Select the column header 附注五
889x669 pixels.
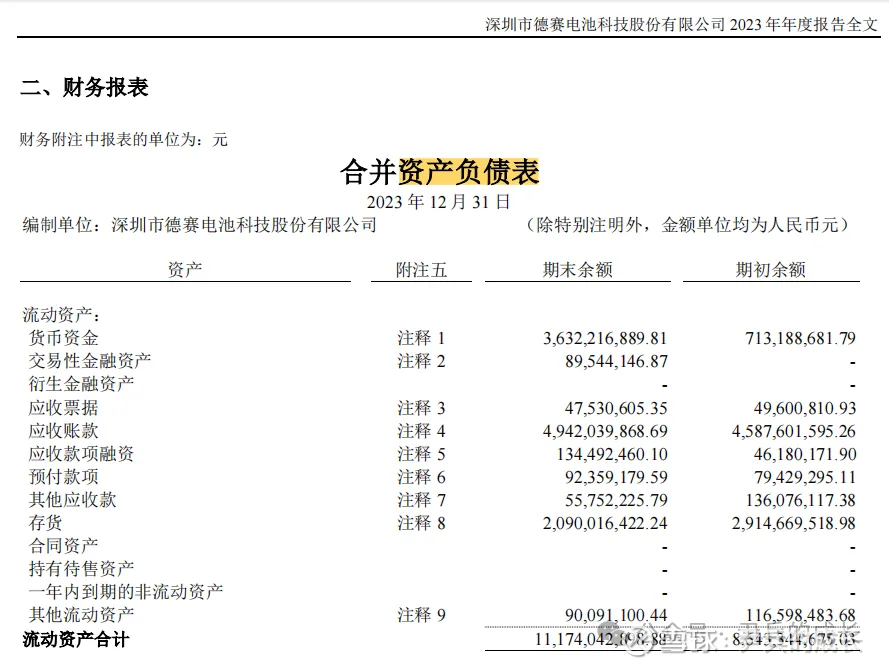click(x=421, y=269)
